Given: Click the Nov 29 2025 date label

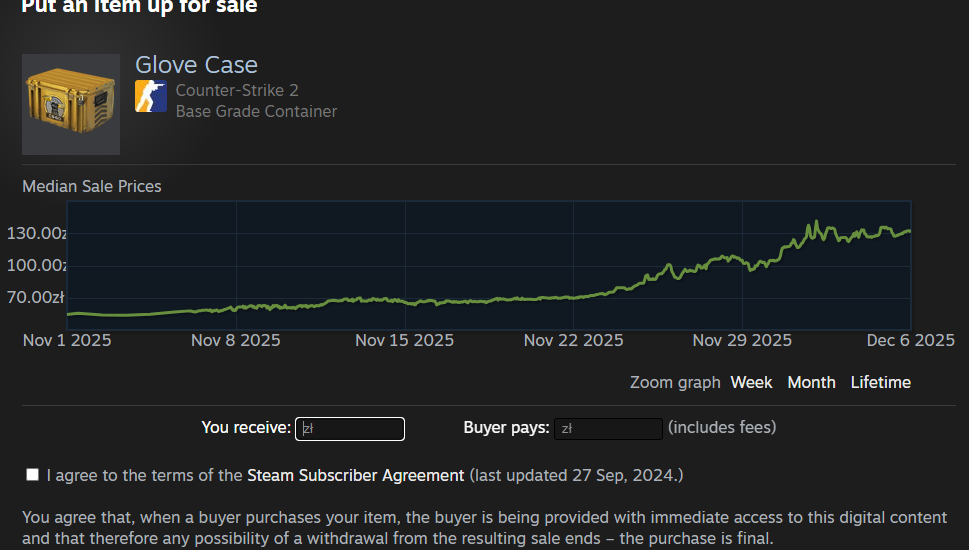Looking at the screenshot, I should pos(742,340).
